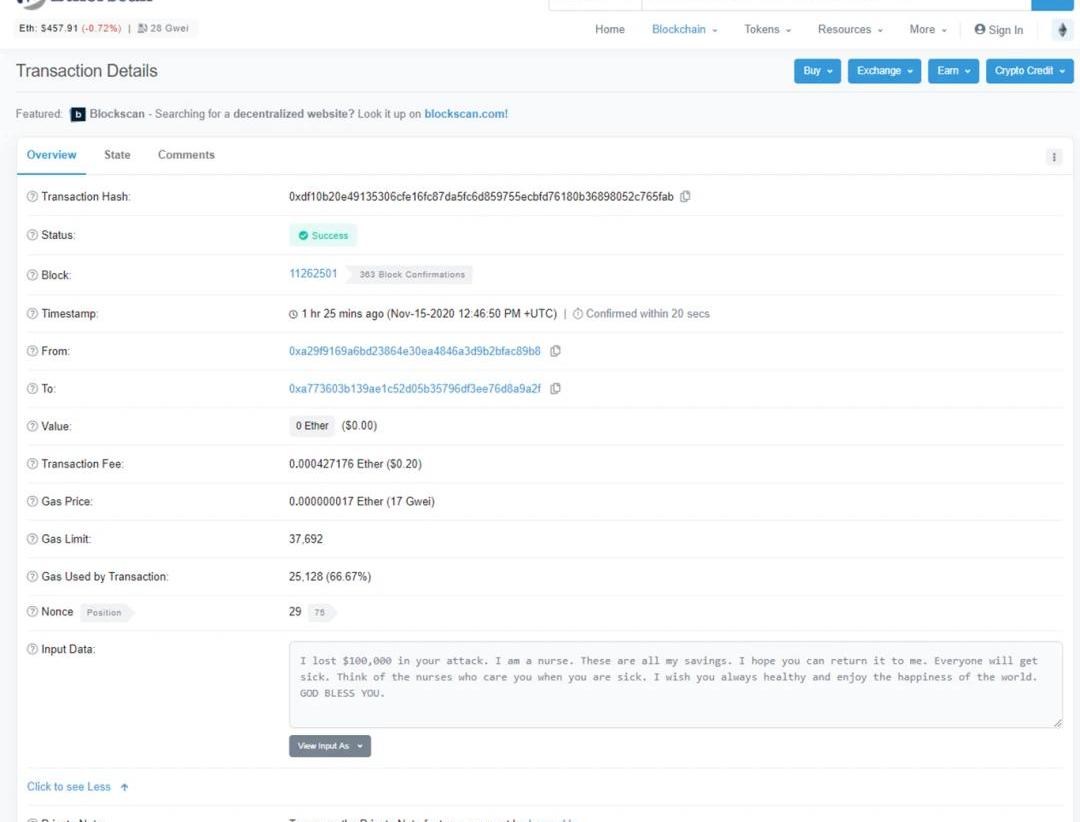
Task: Visit the blockscan.com featured link
Action: pos(466,114)
